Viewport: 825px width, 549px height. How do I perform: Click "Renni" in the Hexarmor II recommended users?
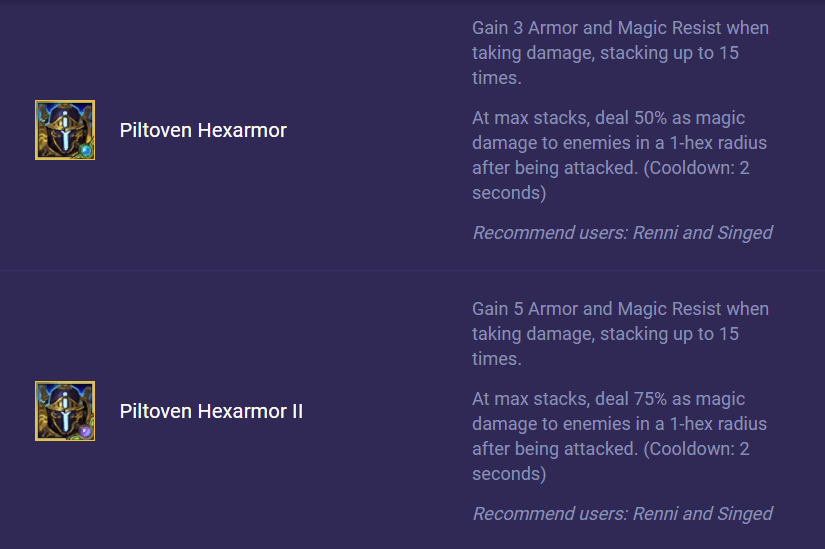(x=656, y=514)
